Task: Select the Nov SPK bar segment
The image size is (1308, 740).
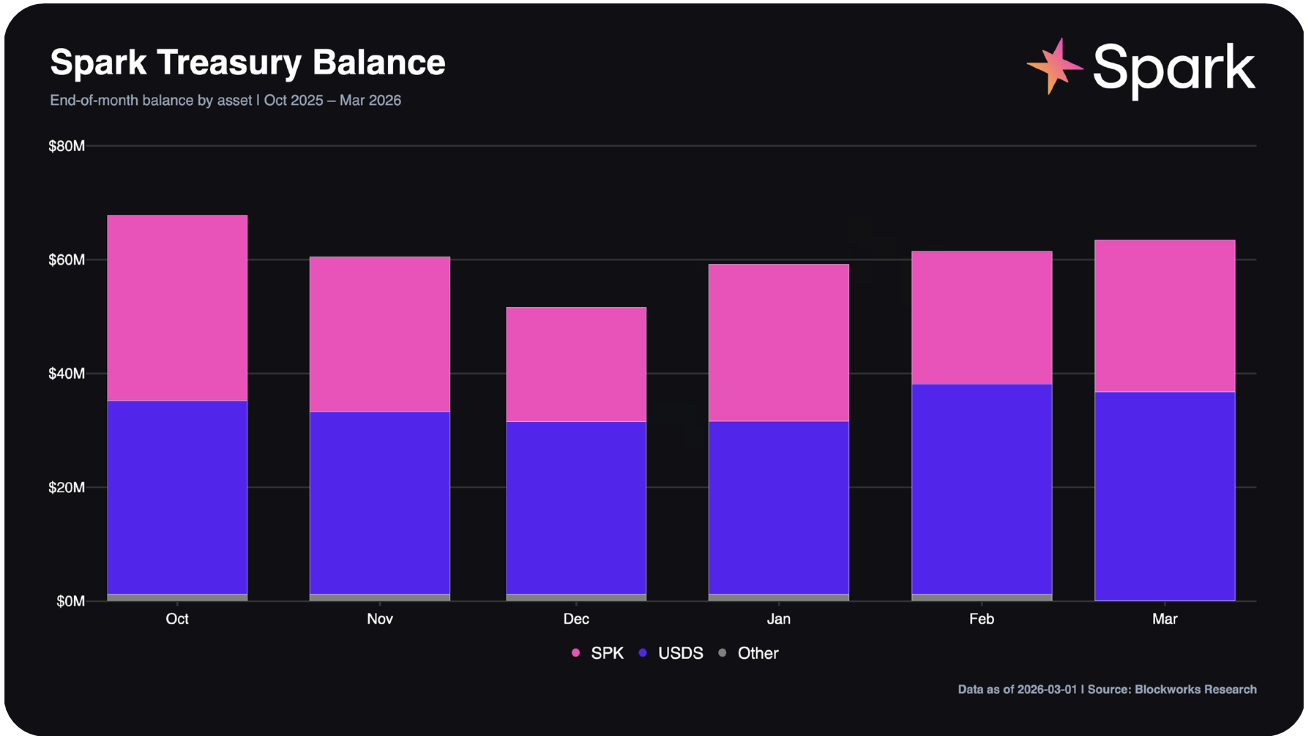Action: coord(380,334)
